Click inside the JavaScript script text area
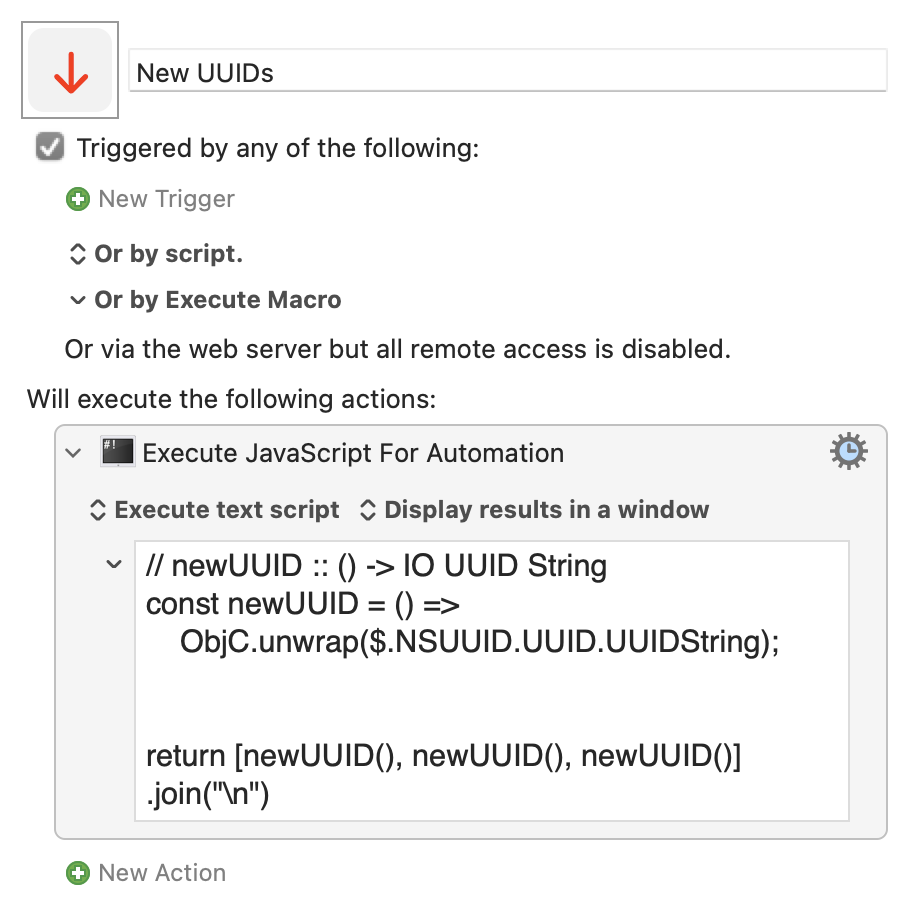This screenshot has height=906, width=908. tap(492, 681)
